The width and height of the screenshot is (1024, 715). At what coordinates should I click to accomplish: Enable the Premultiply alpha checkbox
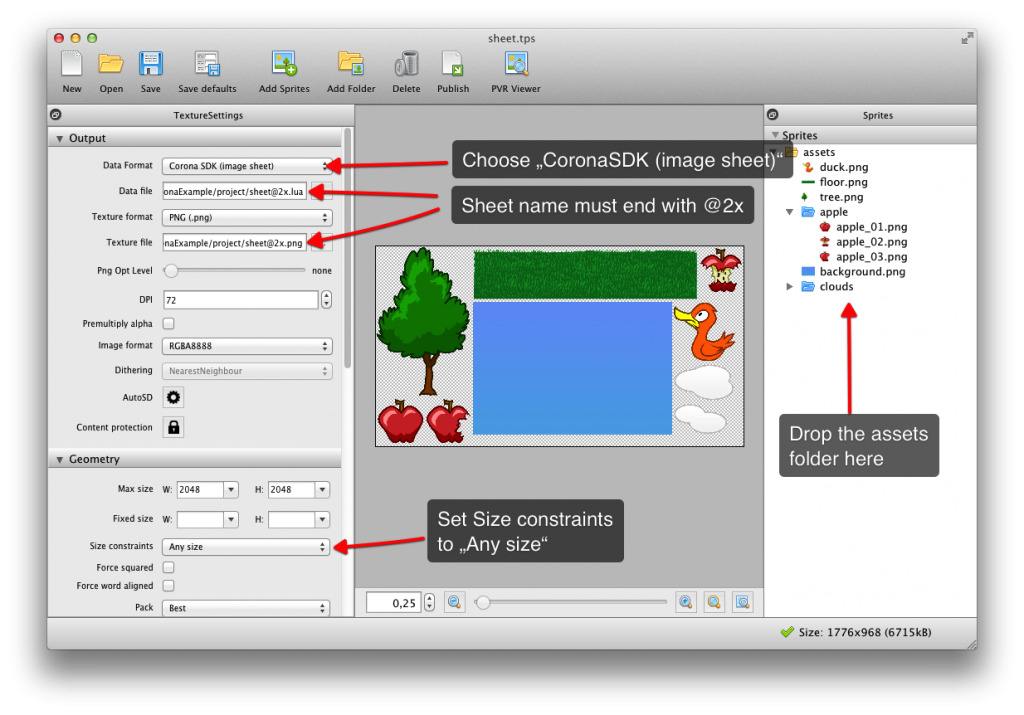tap(168, 324)
